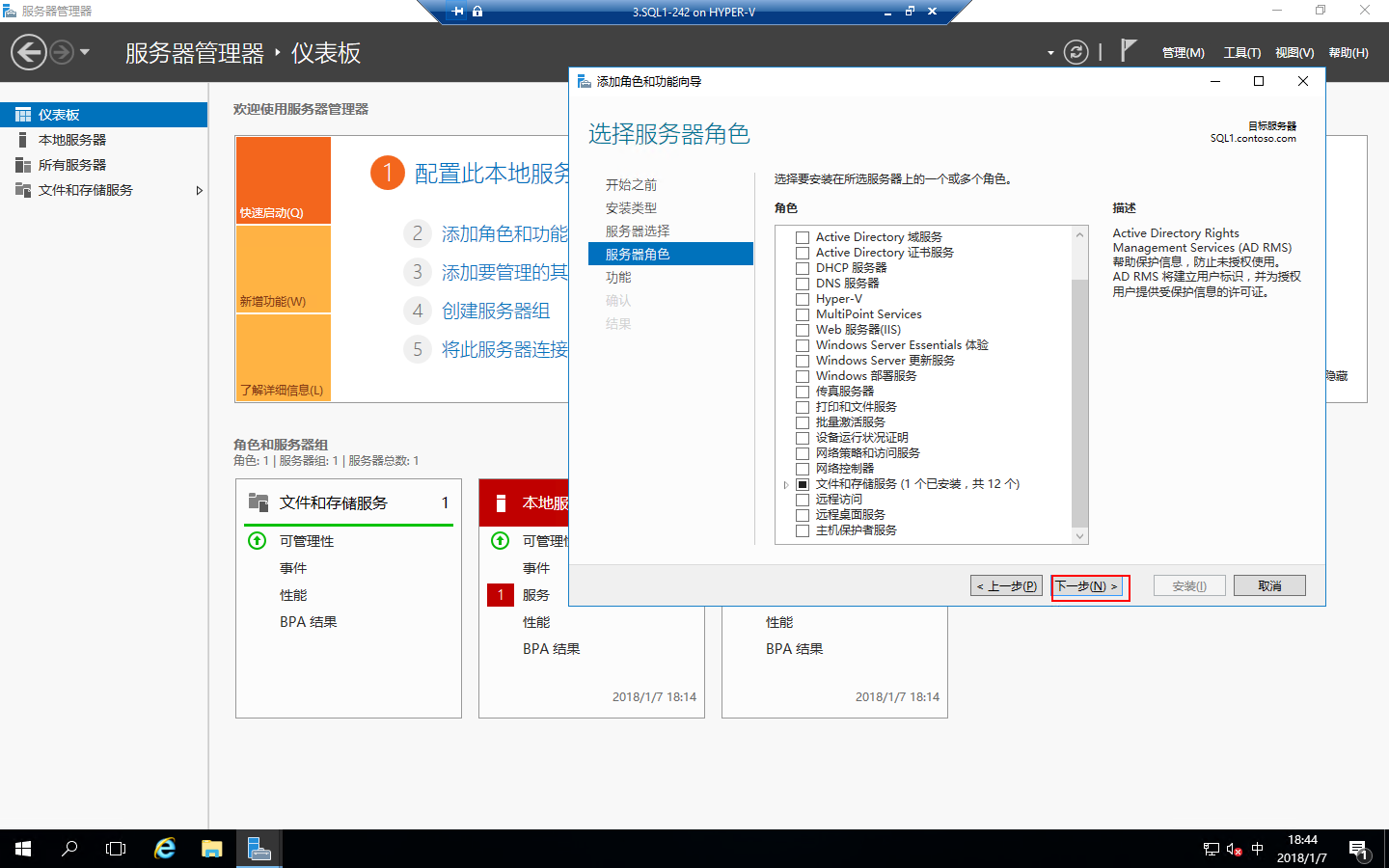Click scroll down arrow of roles list
The width and height of the screenshot is (1389, 868).
coord(1079,536)
